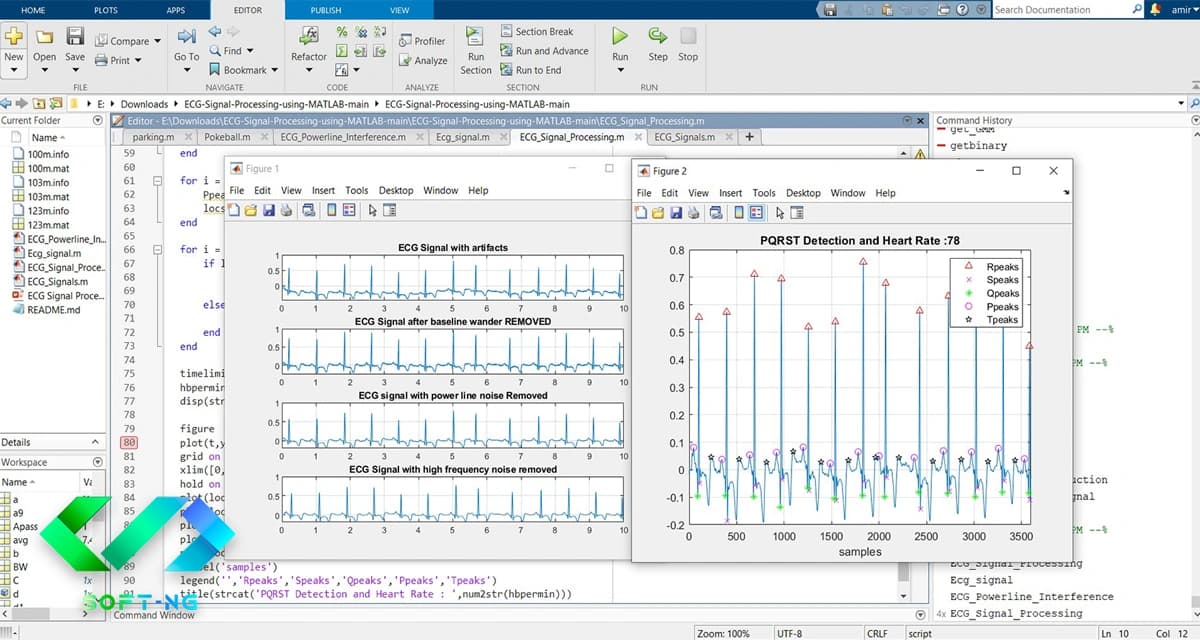1200x640 pixels.
Task: Click the Up One Level folder icon
Action: (40, 103)
